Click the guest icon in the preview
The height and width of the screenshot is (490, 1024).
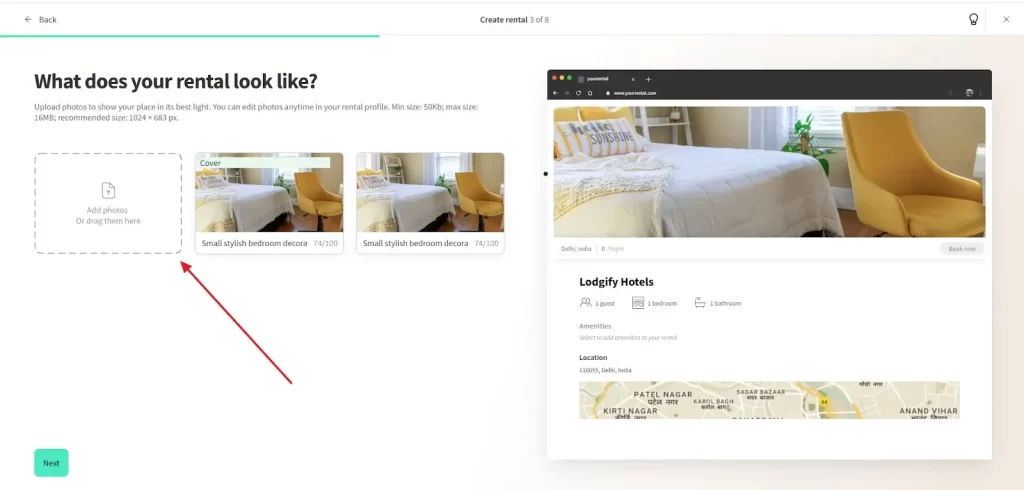[x=585, y=303]
